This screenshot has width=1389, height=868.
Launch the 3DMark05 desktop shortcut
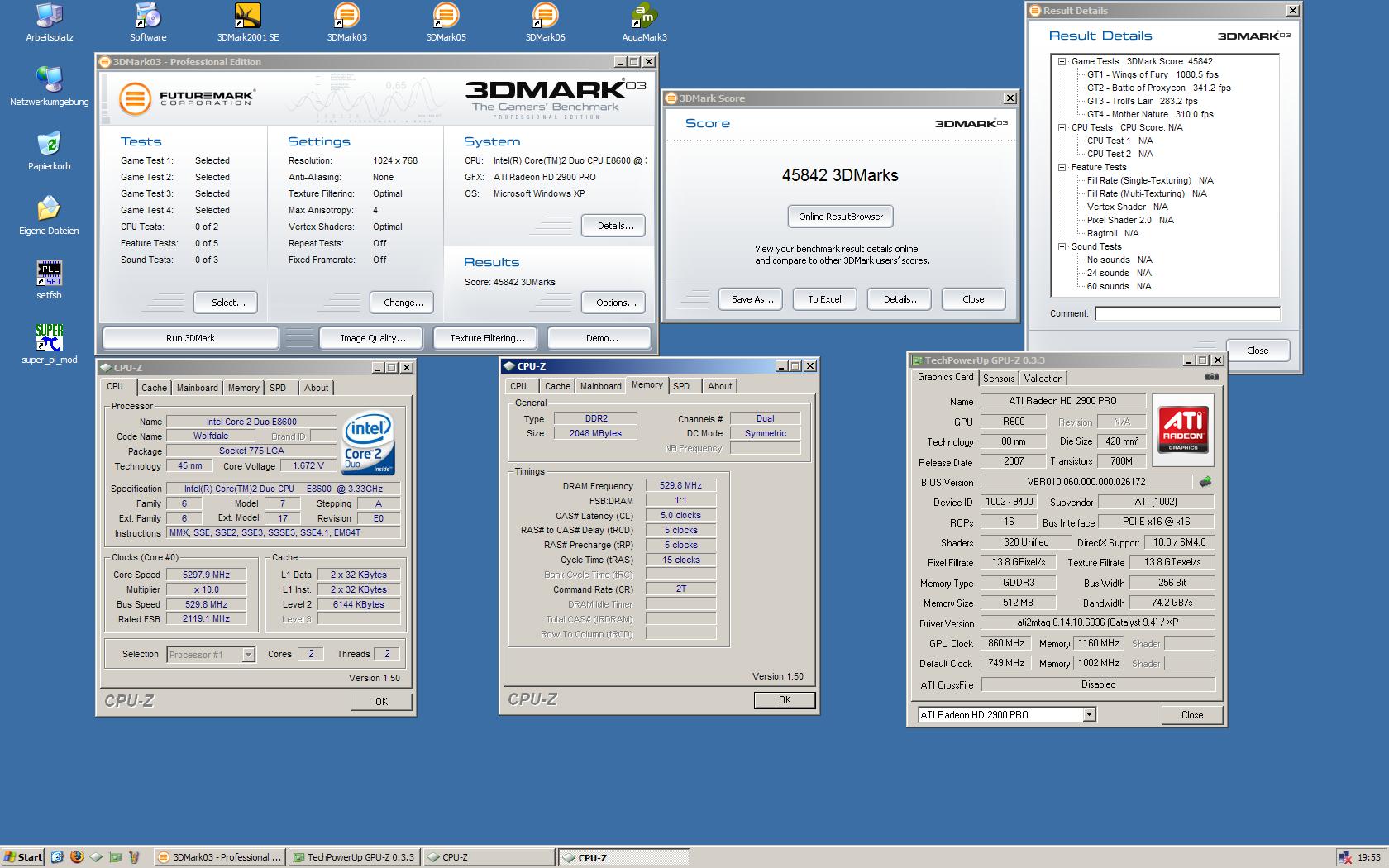click(x=446, y=22)
